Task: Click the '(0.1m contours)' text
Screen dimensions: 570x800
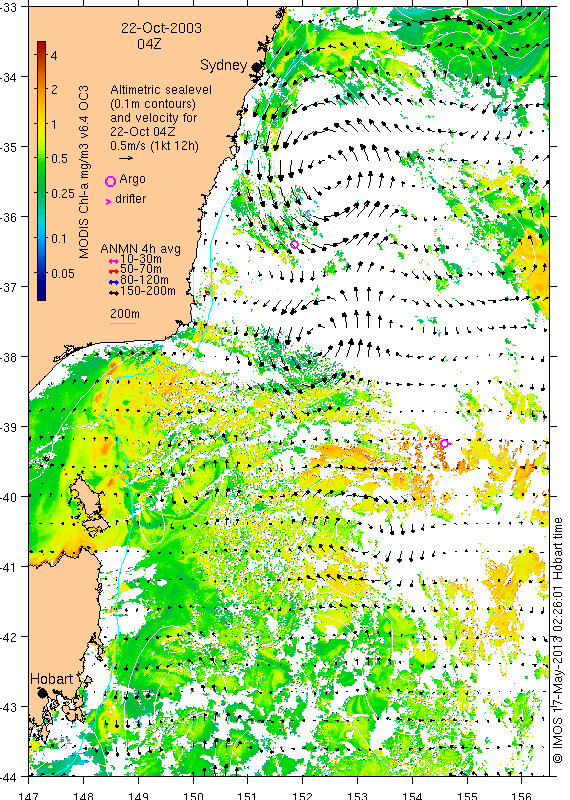Action: pyautogui.click(x=153, y=104)
